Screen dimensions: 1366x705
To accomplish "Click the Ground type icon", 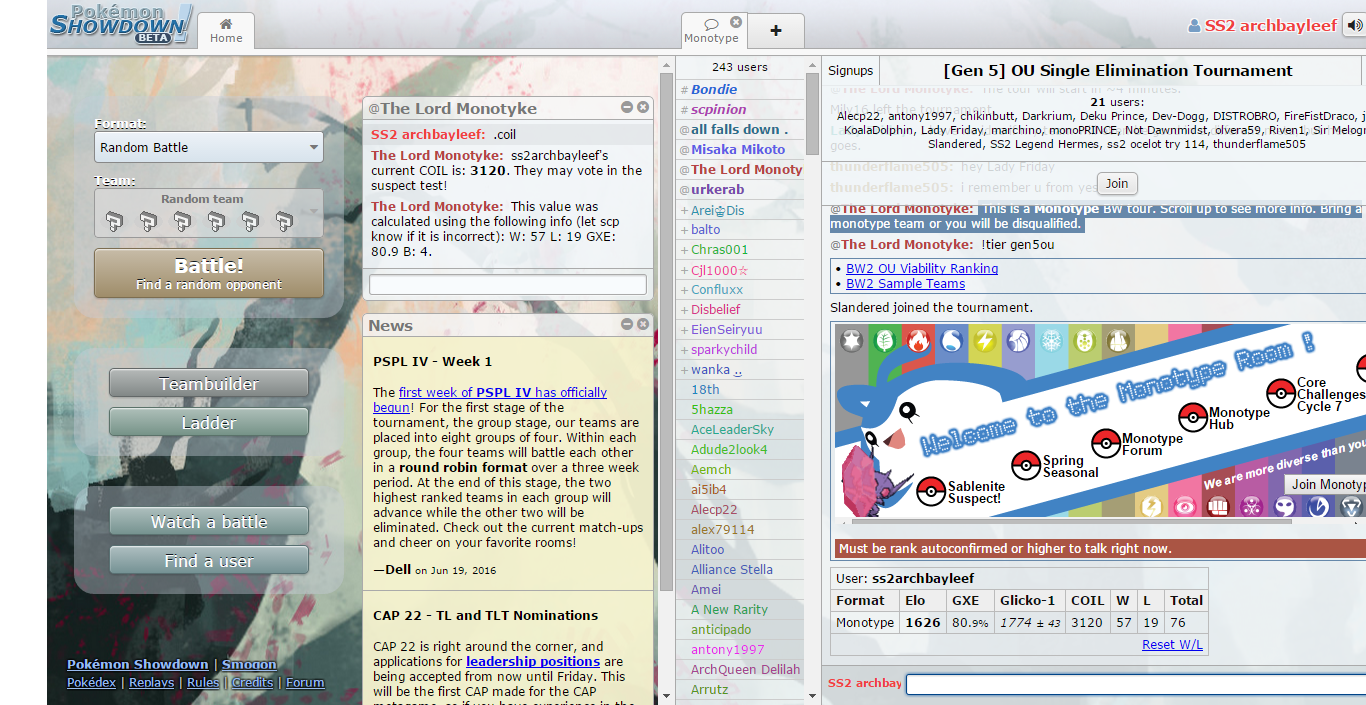I will (1117, 341).
